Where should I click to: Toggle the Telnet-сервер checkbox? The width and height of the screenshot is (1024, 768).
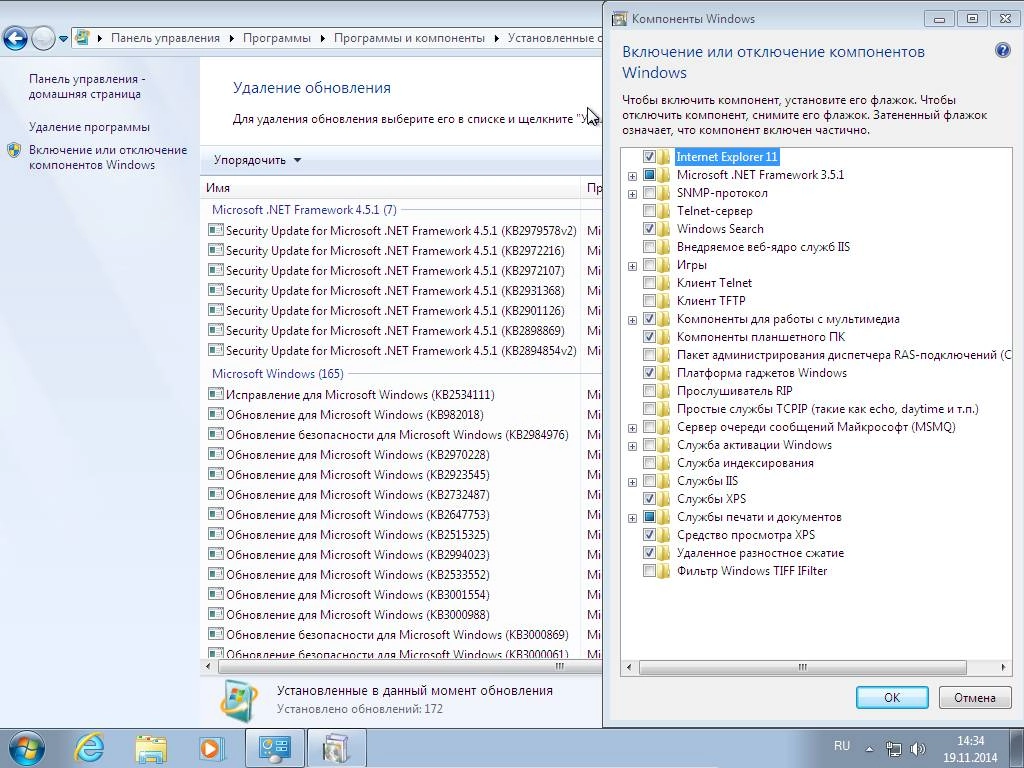tap(649, 210)
